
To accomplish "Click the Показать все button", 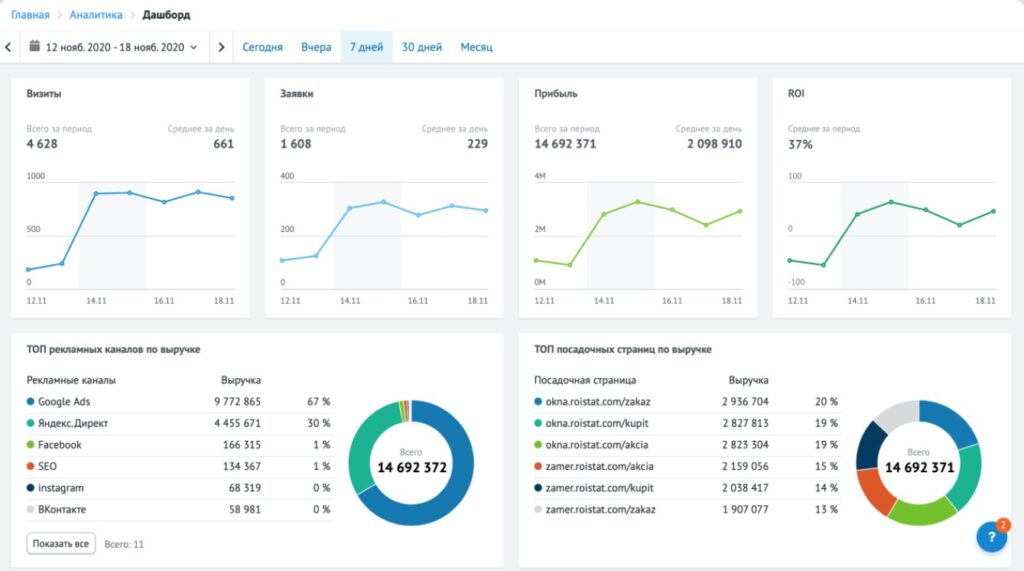I will (61, 544).
